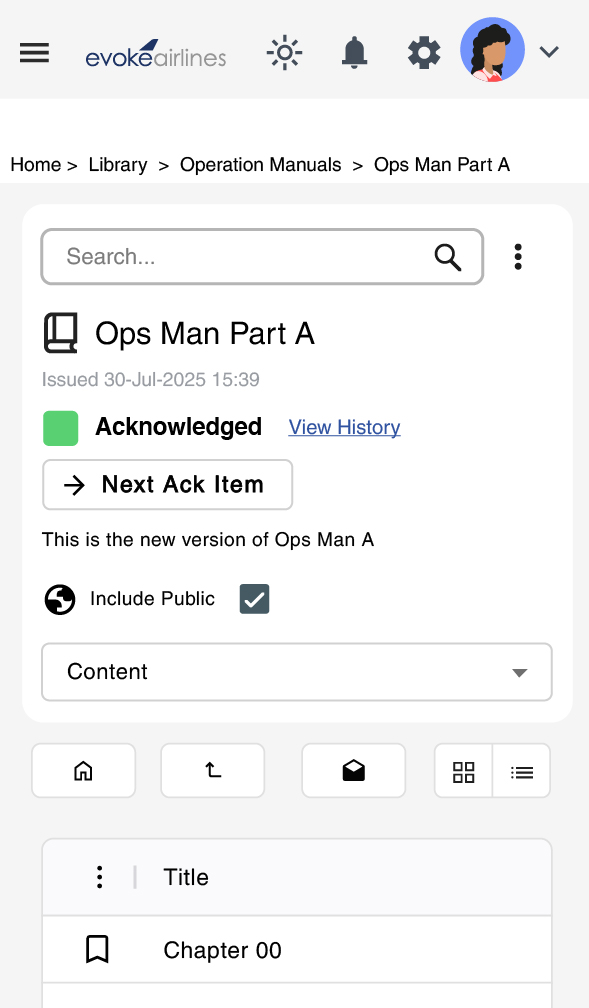Click the green Acknowledged status square
This screenshot has width=589, height=1008.
[x=60, y=428]
